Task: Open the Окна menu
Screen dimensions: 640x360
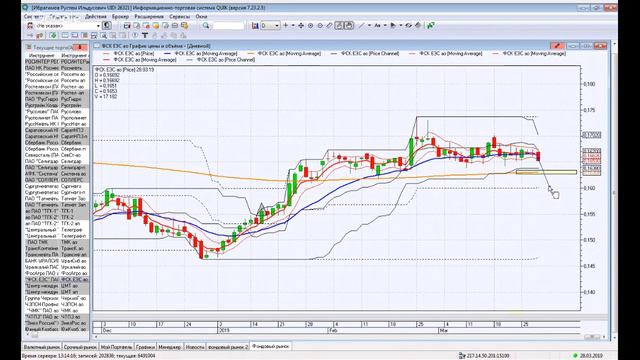Action: tap(201, 17)
